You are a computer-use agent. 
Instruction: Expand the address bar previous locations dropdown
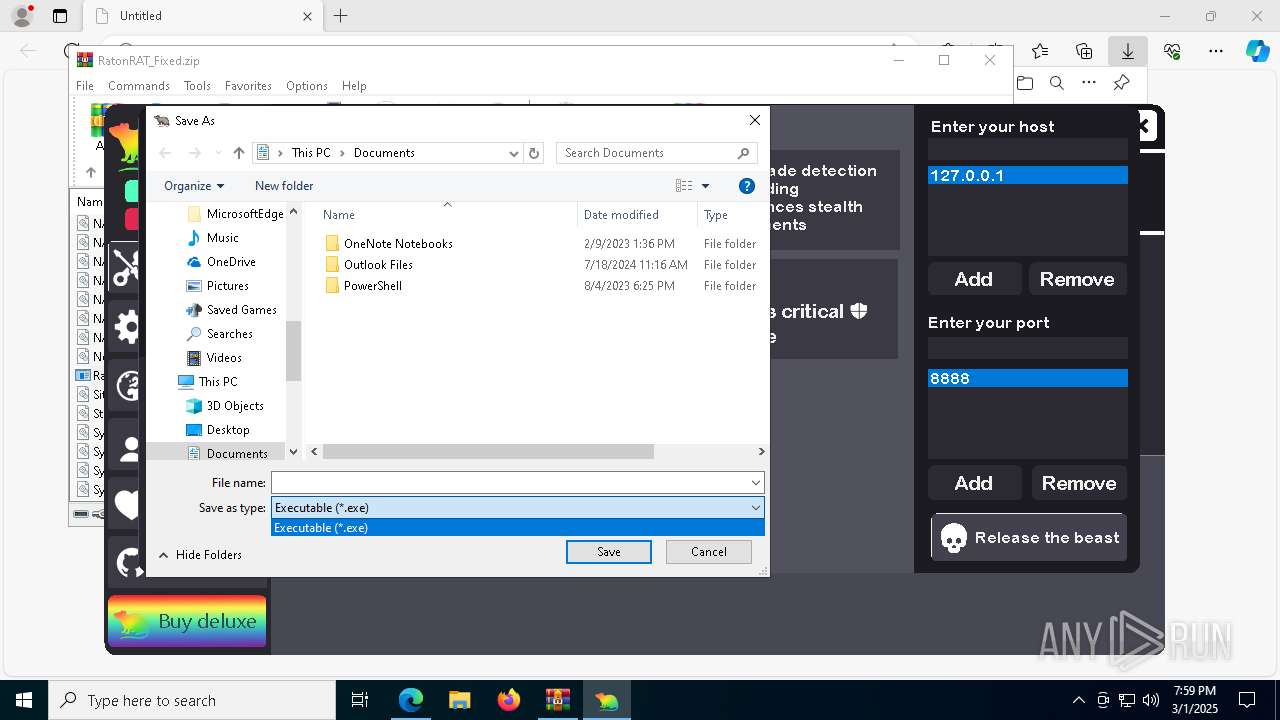click(x=513, y=153)
